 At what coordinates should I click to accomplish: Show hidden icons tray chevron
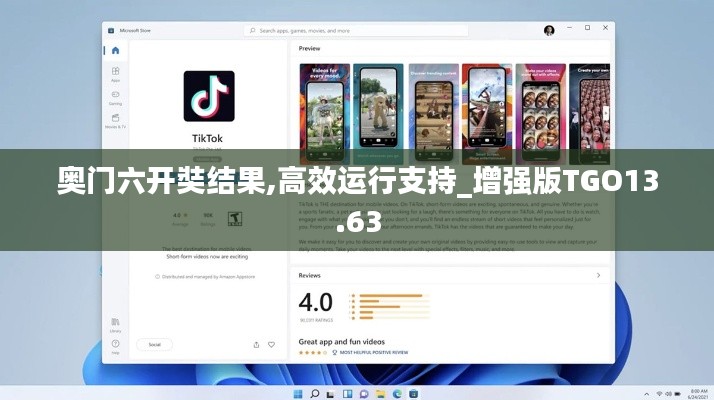click(x=646, y=394)
